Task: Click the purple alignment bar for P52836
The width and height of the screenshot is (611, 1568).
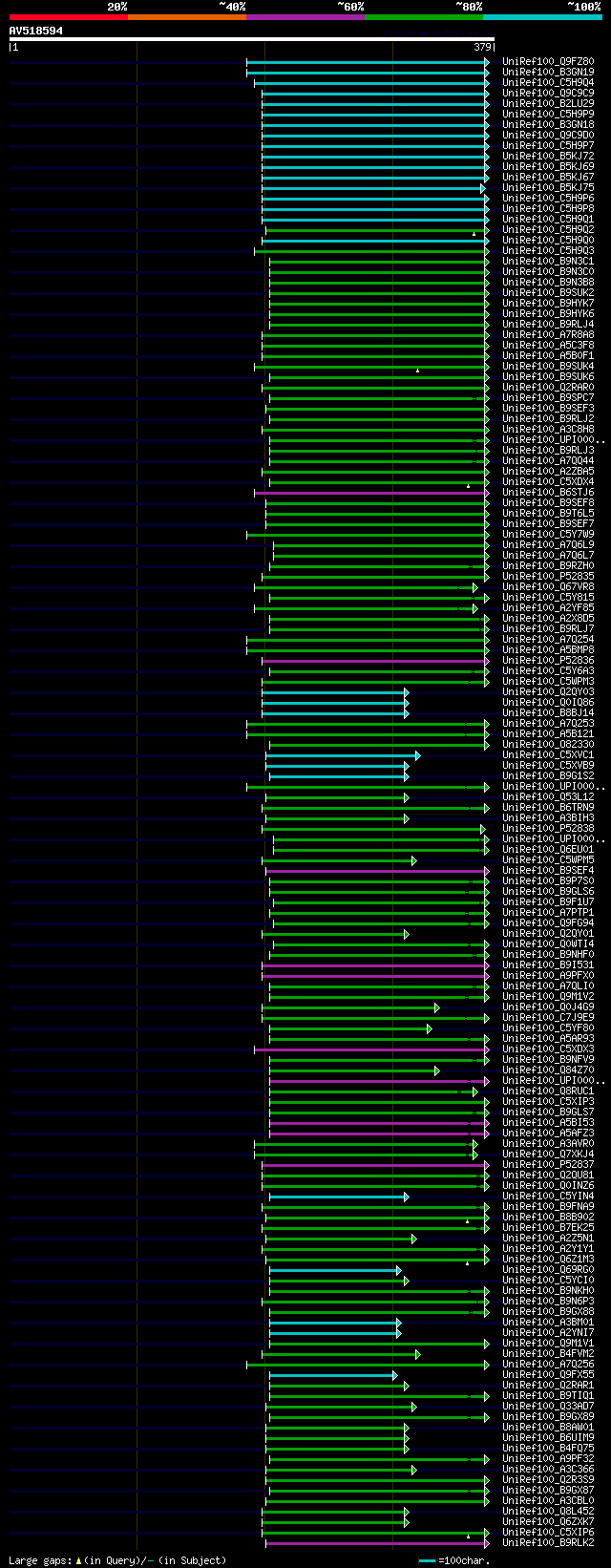Action: tap(375, 661)
